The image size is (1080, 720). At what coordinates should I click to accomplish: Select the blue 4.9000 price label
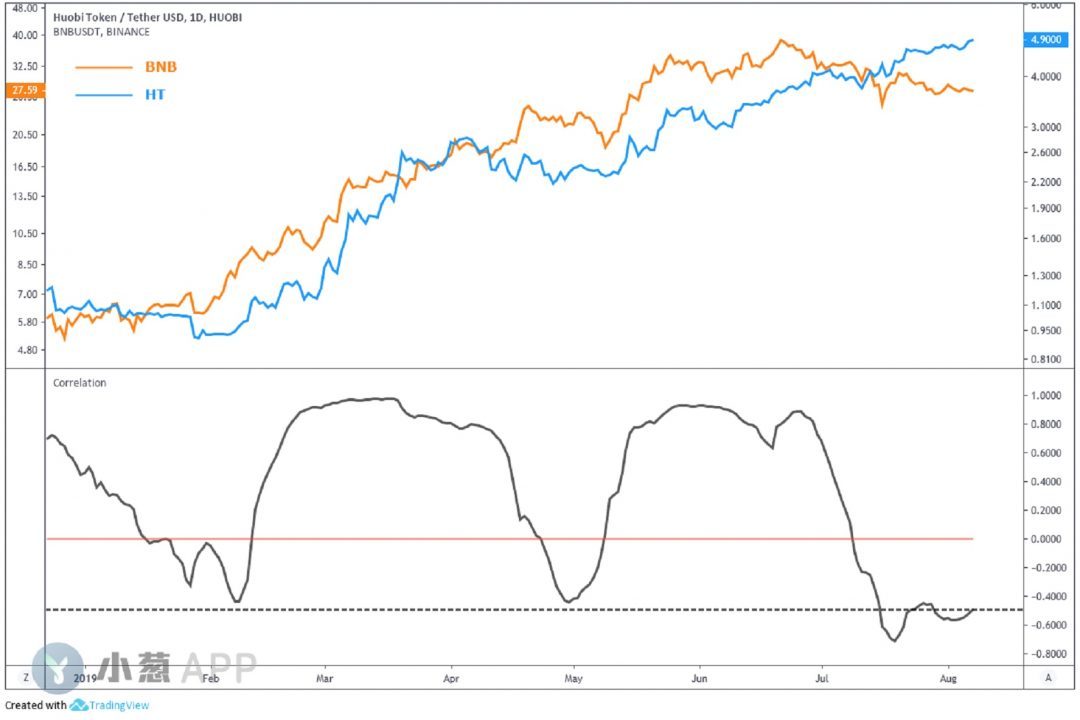1046,40
